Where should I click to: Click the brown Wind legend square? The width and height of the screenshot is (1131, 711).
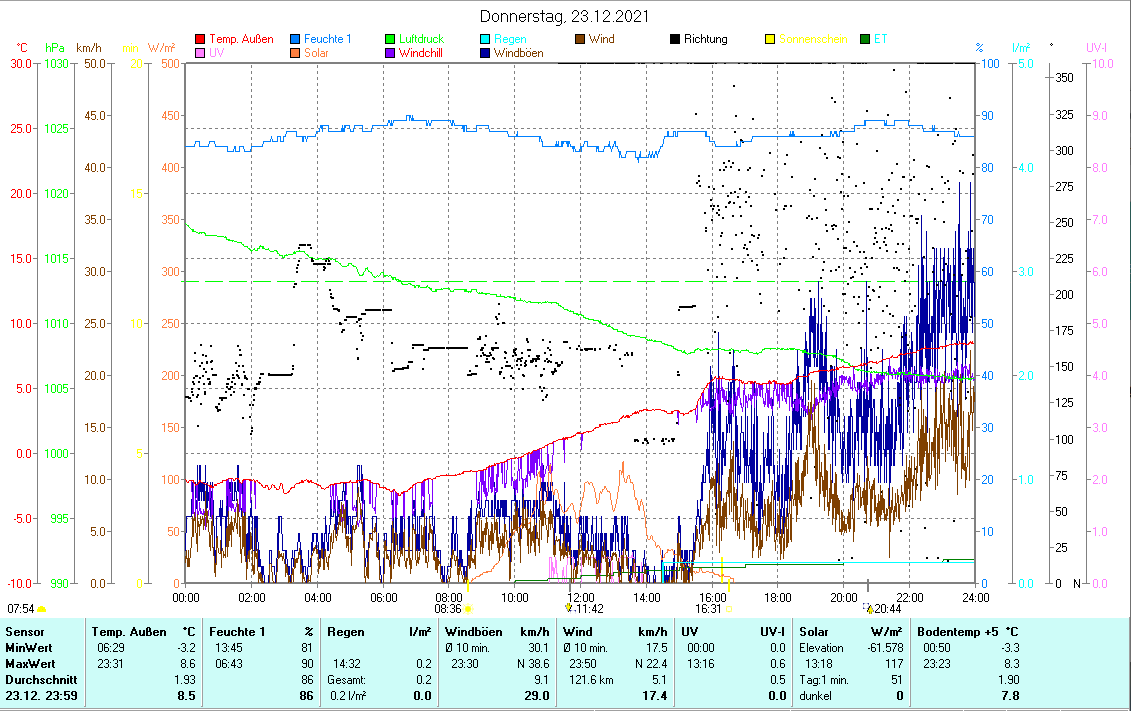coord(580,40)
